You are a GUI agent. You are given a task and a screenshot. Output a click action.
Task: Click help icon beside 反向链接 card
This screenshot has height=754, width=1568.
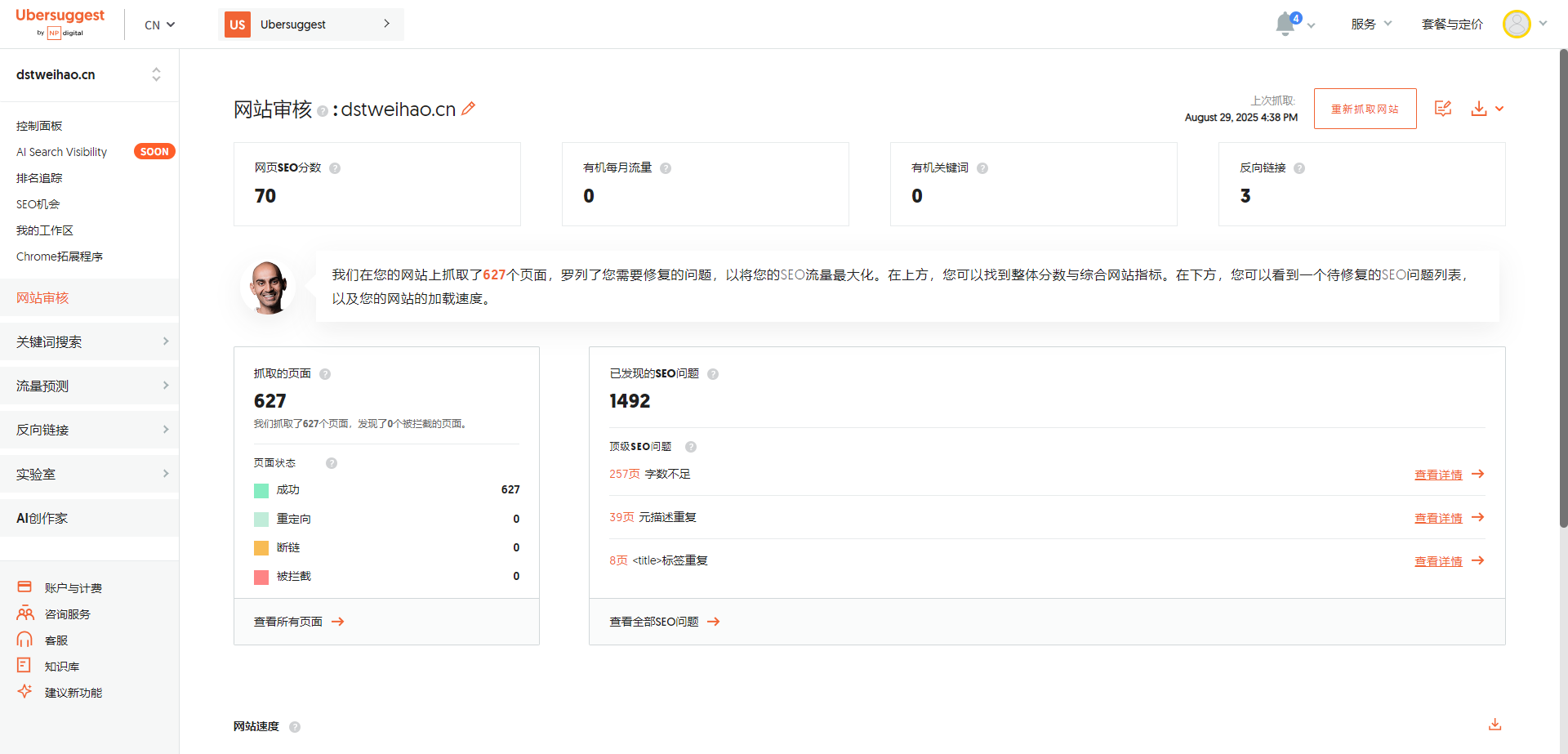tap(1299, 168)
